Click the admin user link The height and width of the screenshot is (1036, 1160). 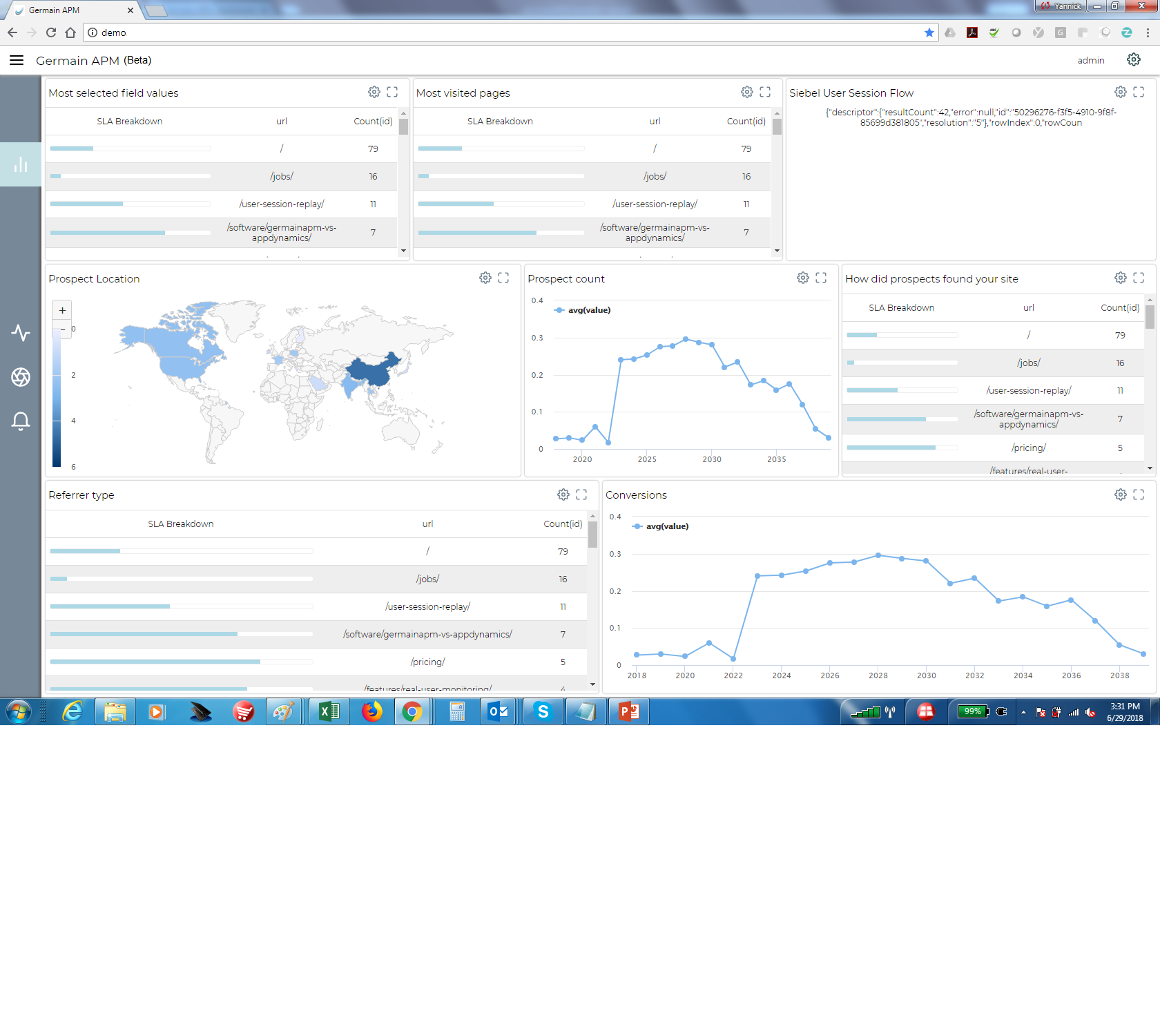[x=1090, y=61]
